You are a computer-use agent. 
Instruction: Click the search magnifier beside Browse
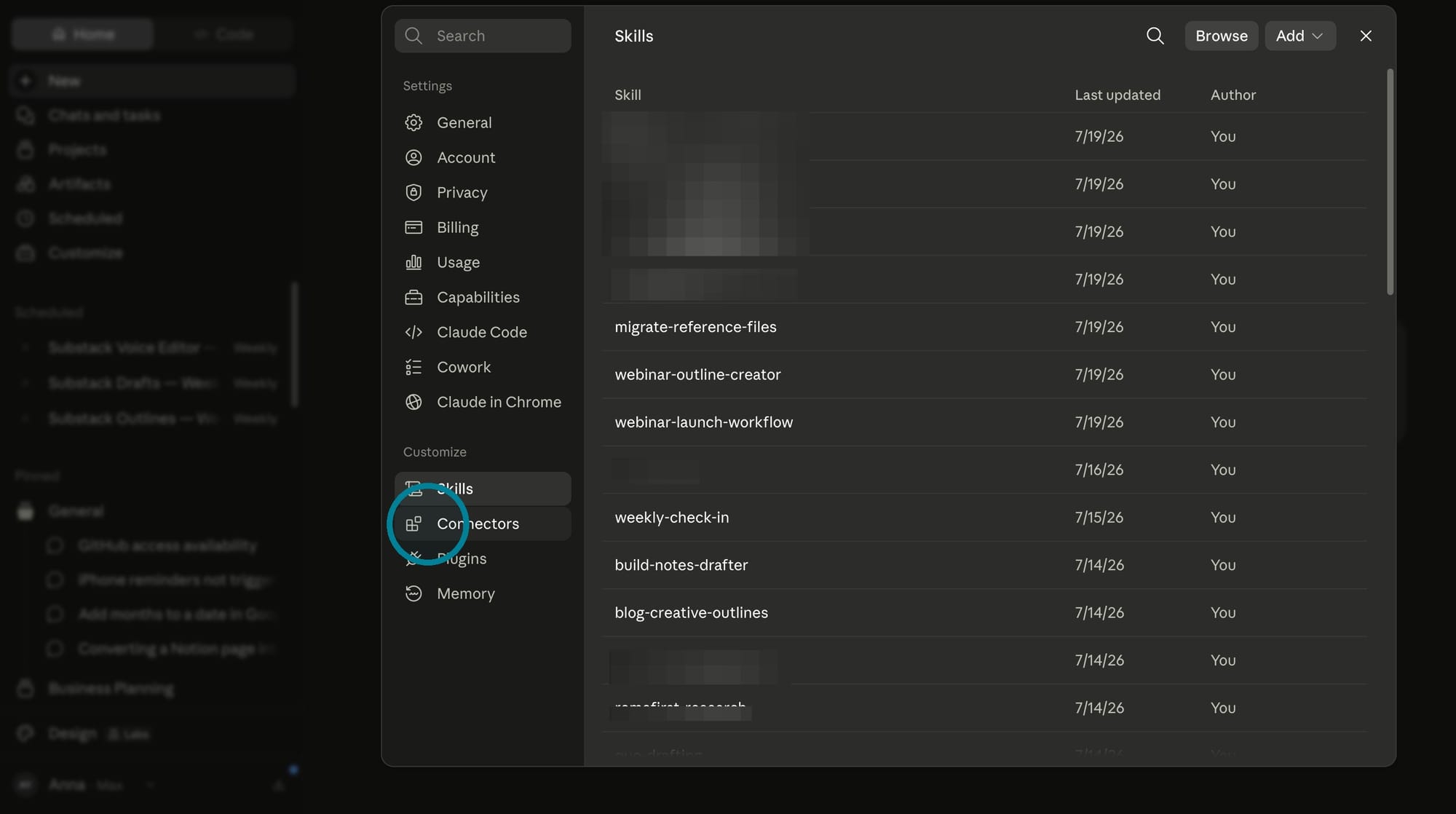[x=1155, y=36]
